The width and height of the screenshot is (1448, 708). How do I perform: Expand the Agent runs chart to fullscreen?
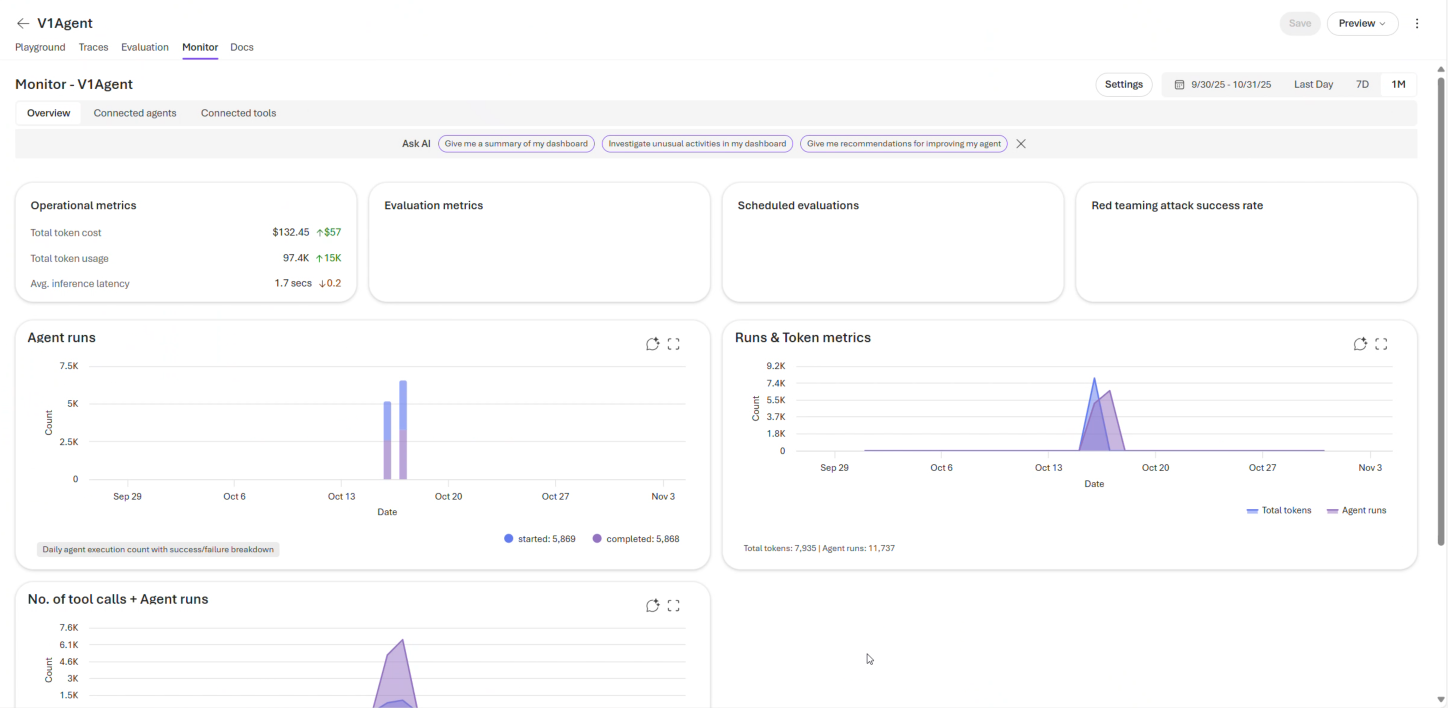pyautogui.click(x=674, y=344)
